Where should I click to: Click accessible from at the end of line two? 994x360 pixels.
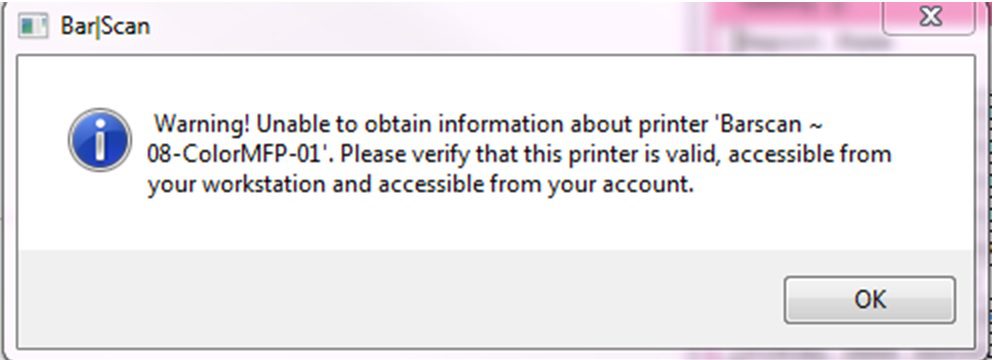[810, 155]
